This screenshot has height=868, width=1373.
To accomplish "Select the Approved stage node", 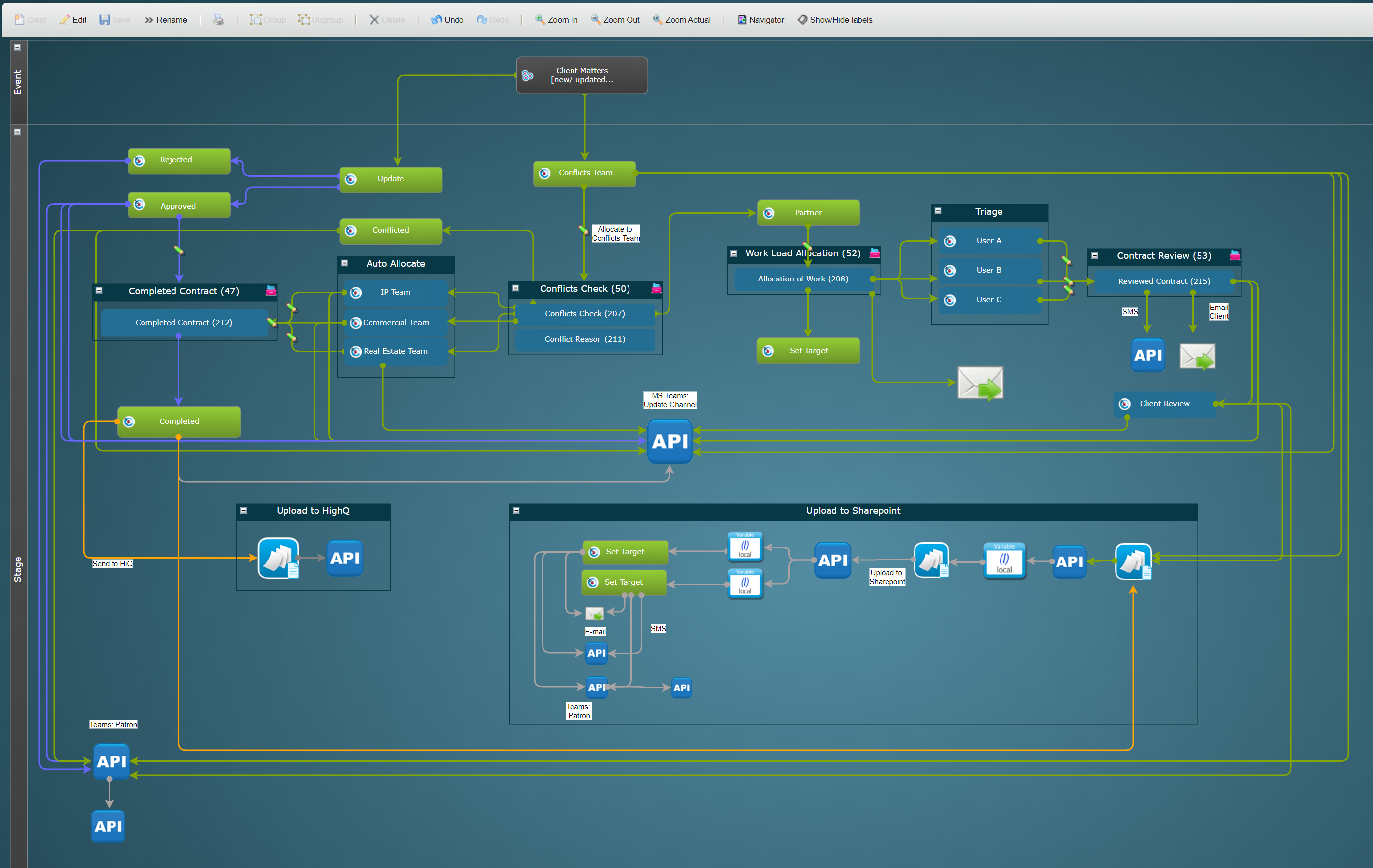I will [x=179, y=205].
